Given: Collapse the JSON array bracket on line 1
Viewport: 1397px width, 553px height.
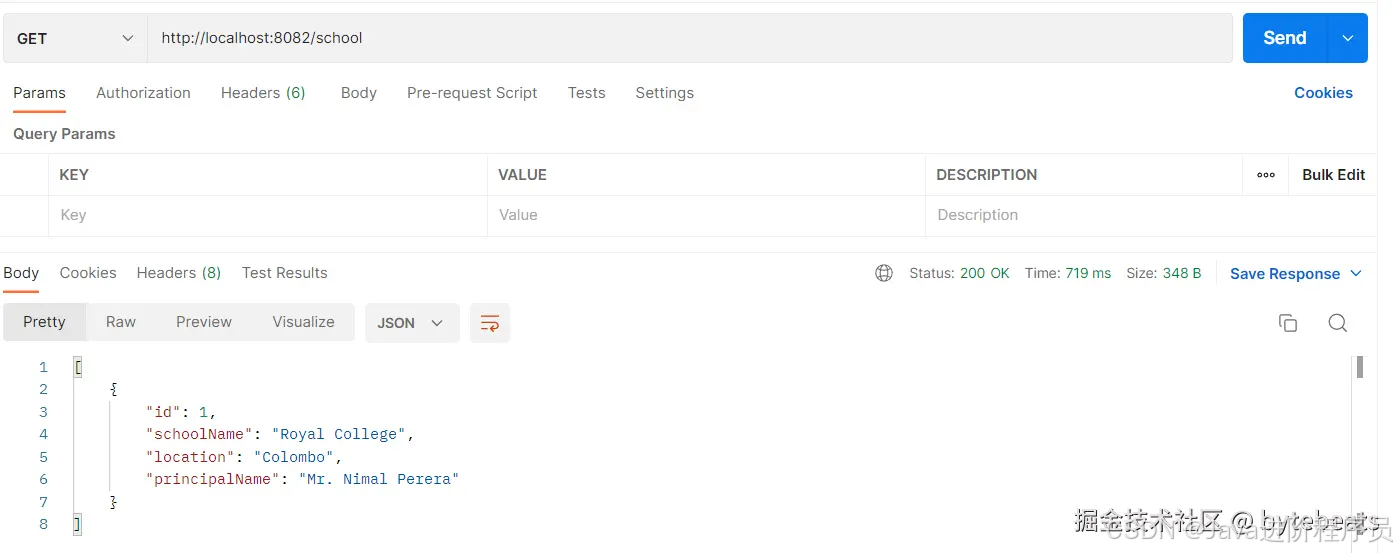Looking at the screenshot, I should click(x=78, y=367).
